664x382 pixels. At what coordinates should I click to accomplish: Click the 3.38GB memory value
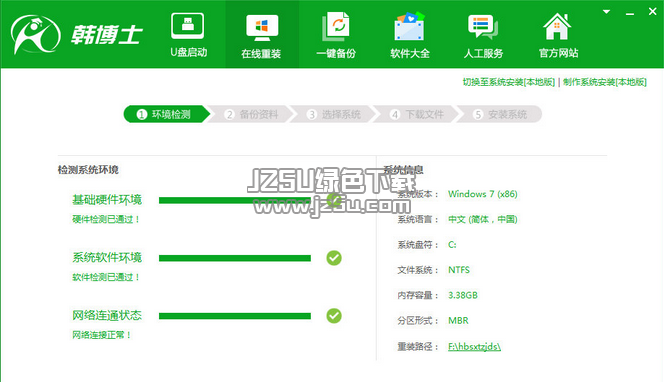coord(463,295)
